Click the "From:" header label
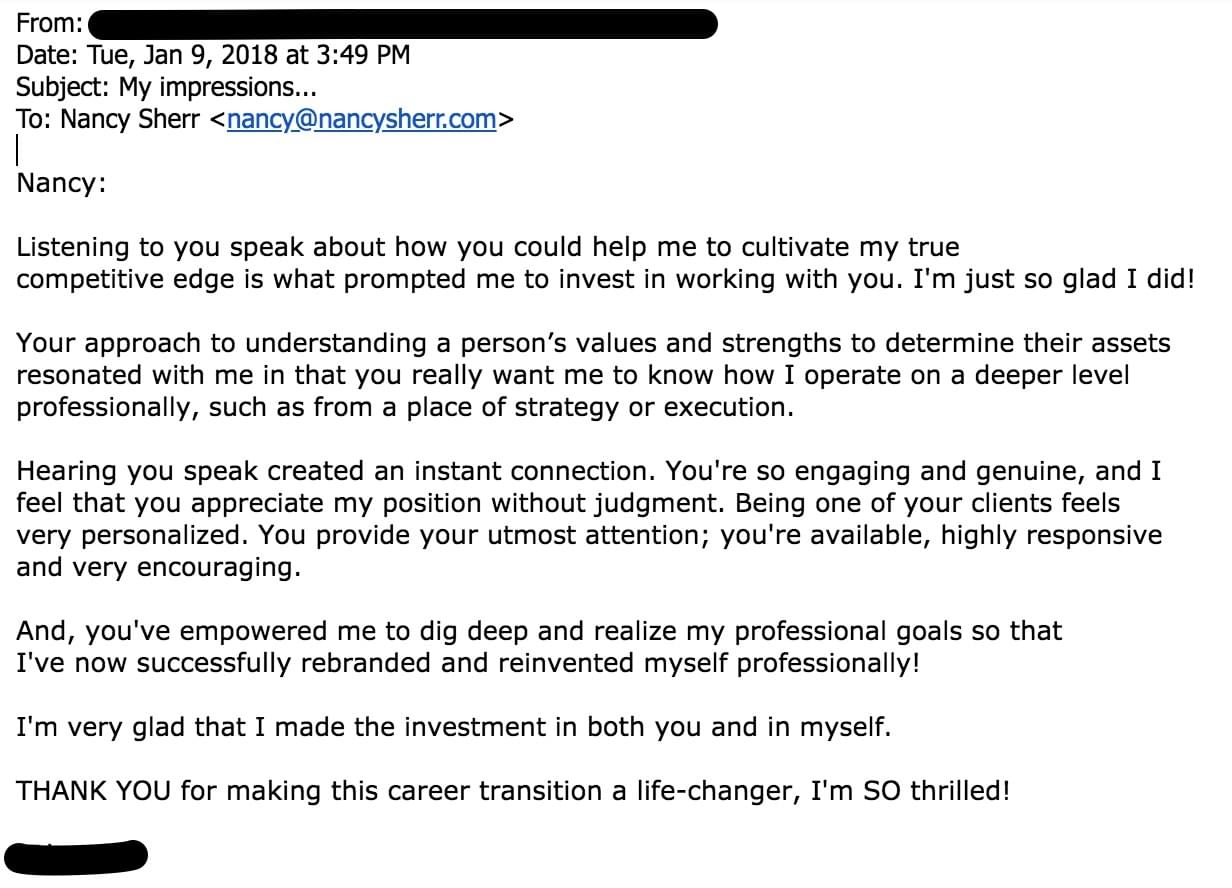Viewport: 1232px width, 888px height. (x=49, y=22)
